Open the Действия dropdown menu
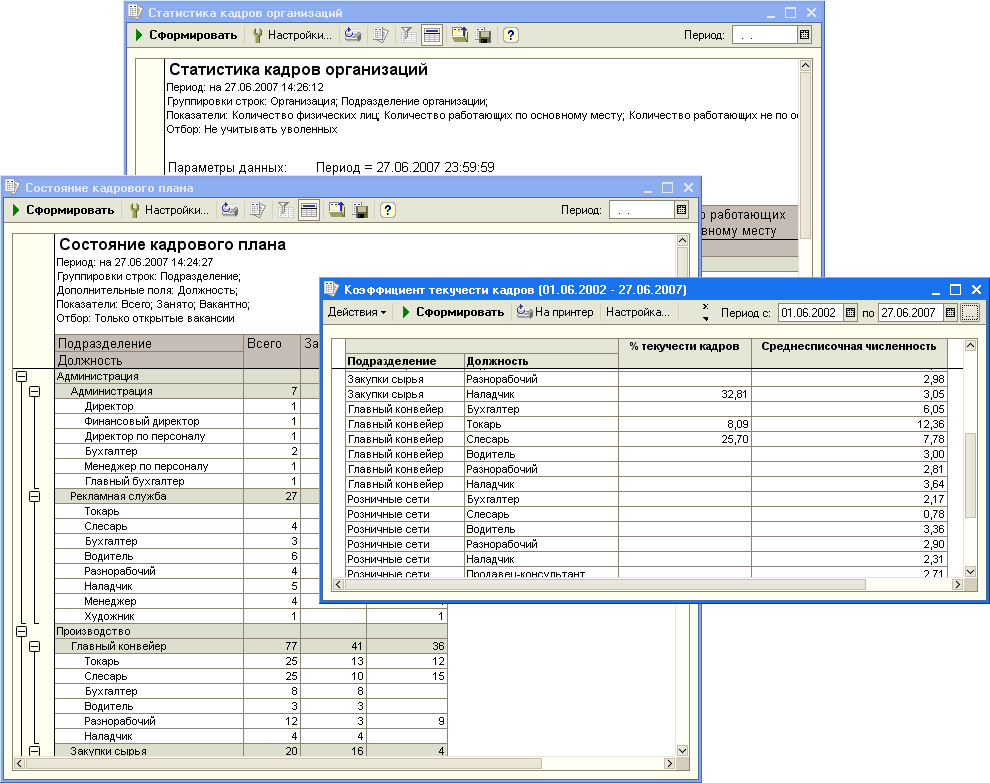This screenshot has width=990, height=783. point(357,313)
